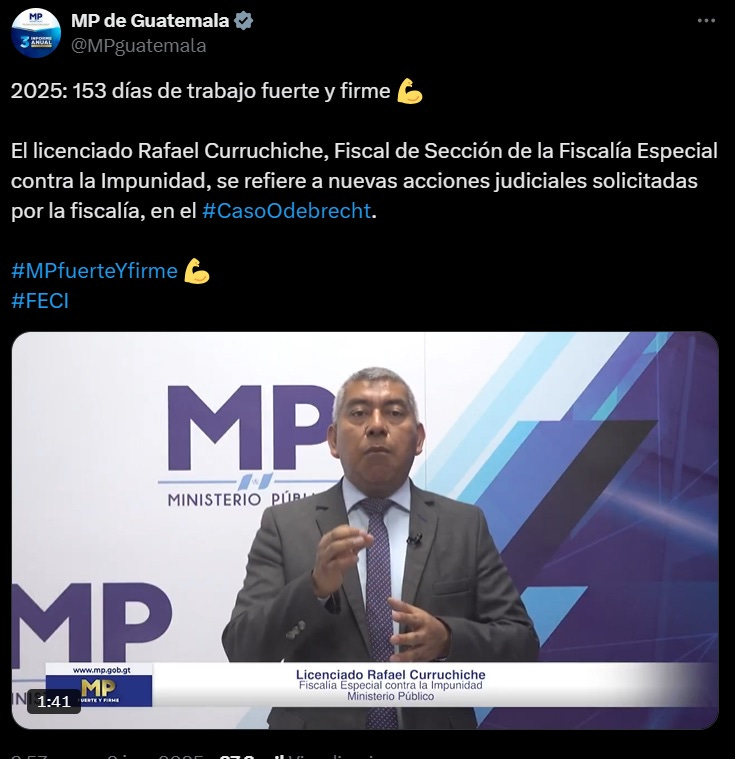Click the blue verified badge icon
Viewport: 735px width, 759px height.
[x=244, y=21]
